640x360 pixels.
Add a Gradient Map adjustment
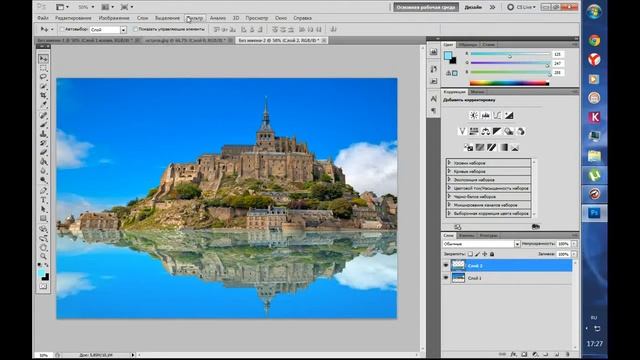[503, 147]
